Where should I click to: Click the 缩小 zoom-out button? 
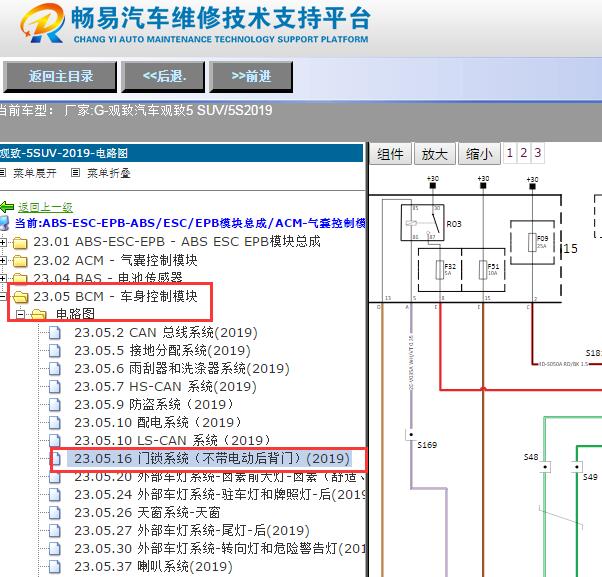[479, 154]
